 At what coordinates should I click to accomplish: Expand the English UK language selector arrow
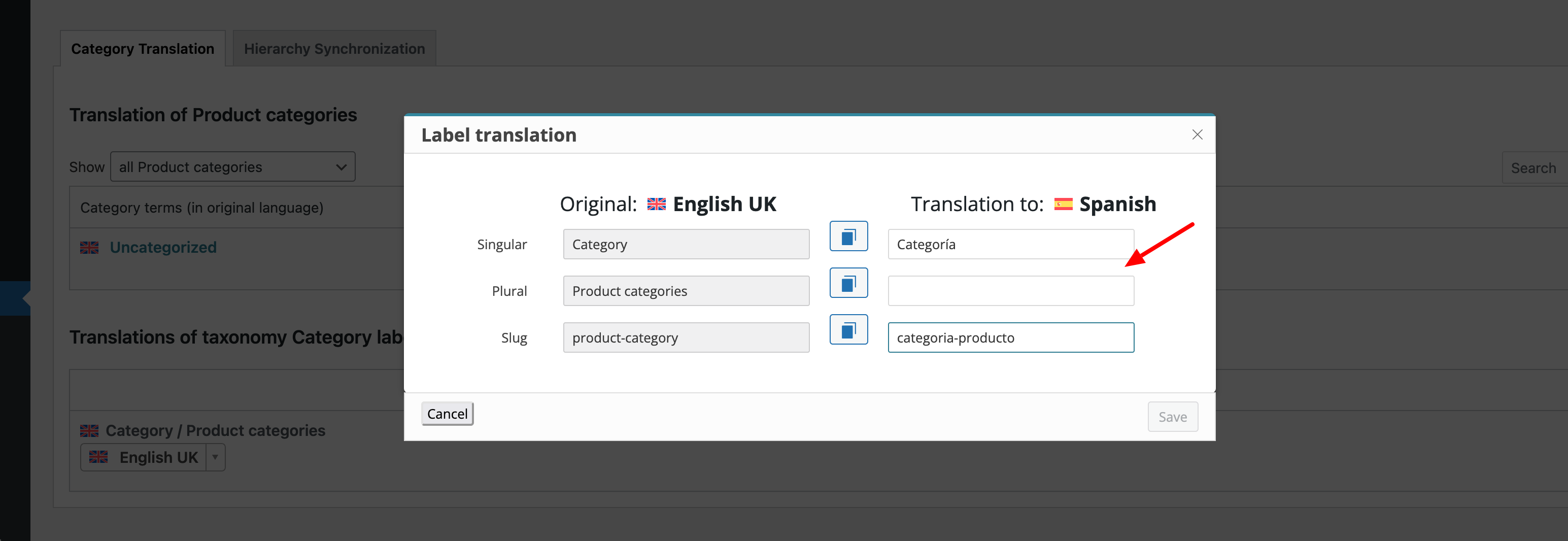pyautogui.click(x=215, y=457)
